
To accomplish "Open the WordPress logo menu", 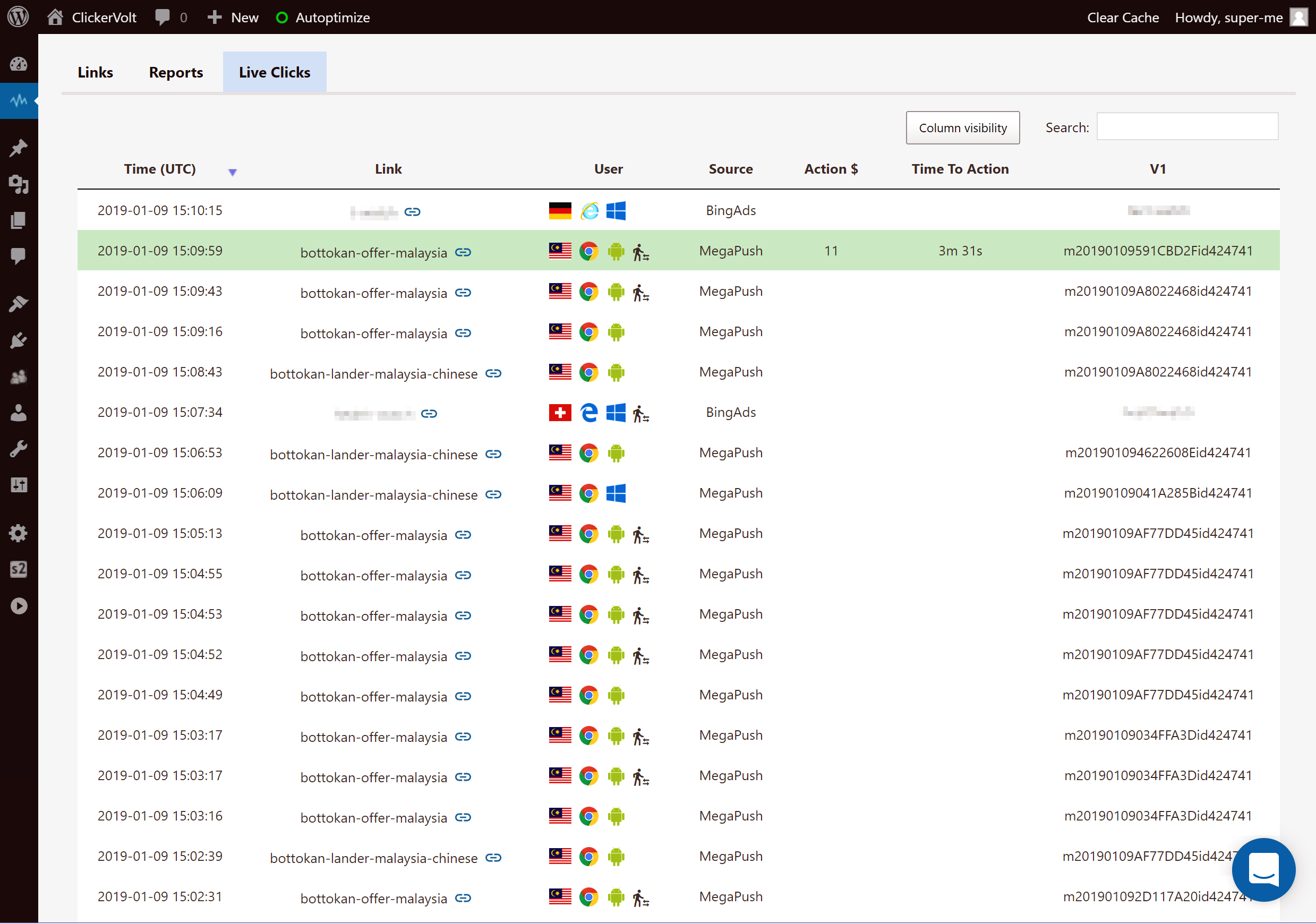I will pyautogui.click(x=19, y=16).
